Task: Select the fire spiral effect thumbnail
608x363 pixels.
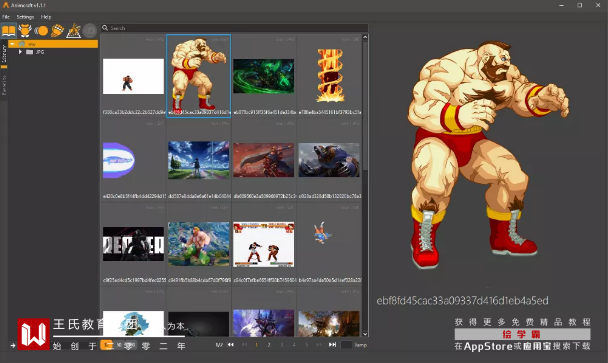Action: pos(329,75)
